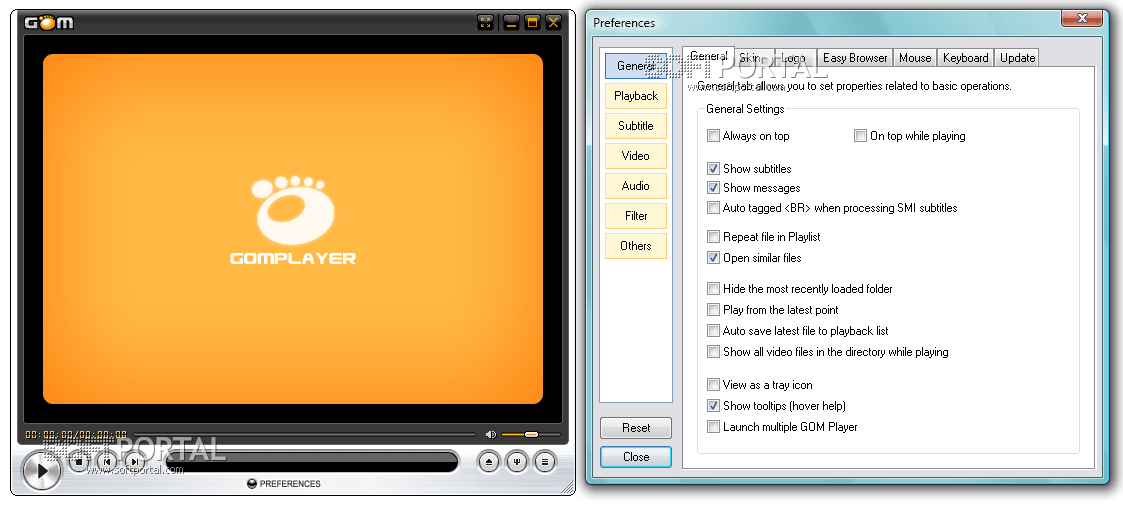Viewport: 1123px width, 505px height.
Task: Switch to the Mouse tab
Action: [x=915, y=58]
